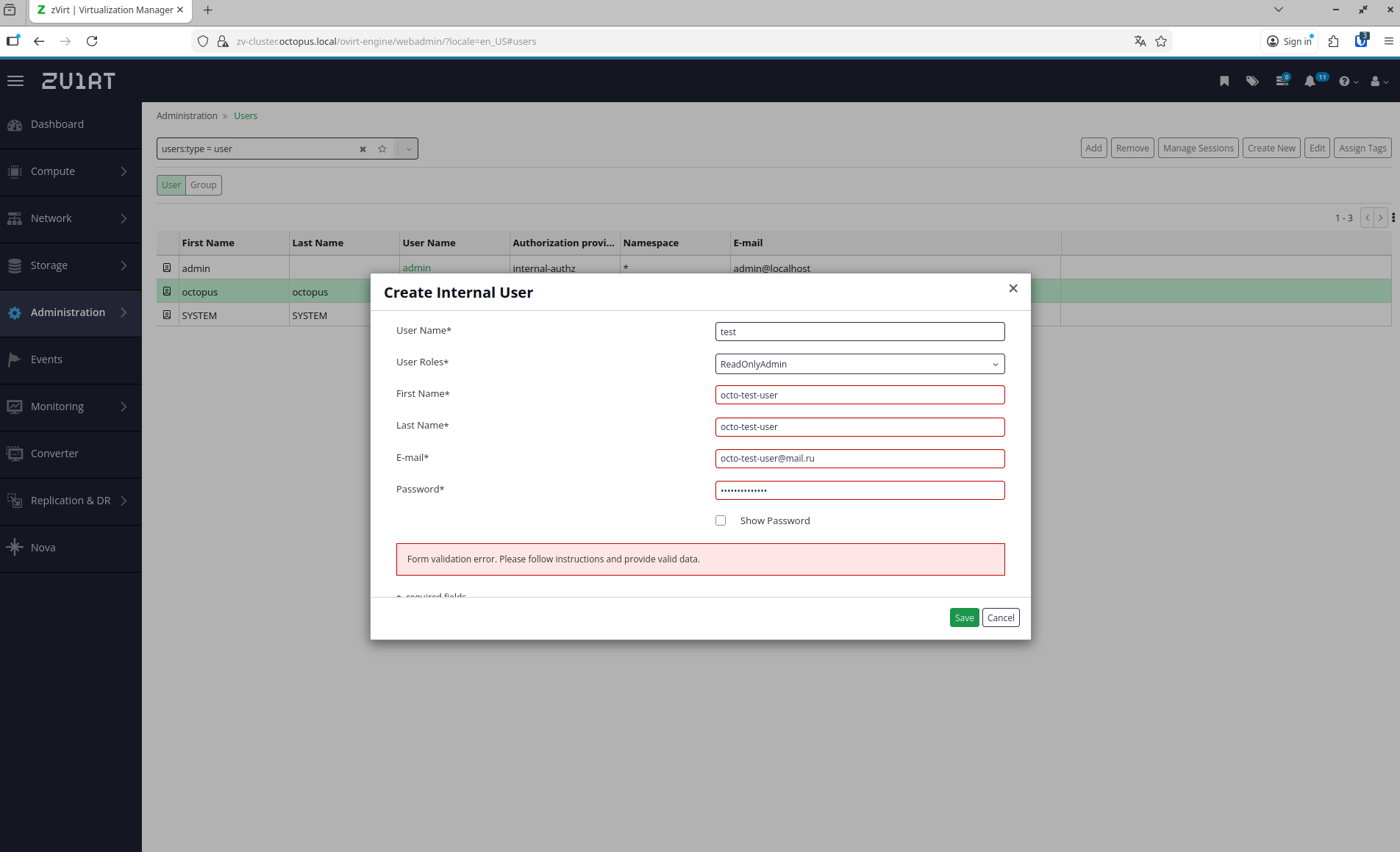This screenshot has width=1400, height=852.
Task: Click the SYSTEM row user icon
Action: (167, 315)
